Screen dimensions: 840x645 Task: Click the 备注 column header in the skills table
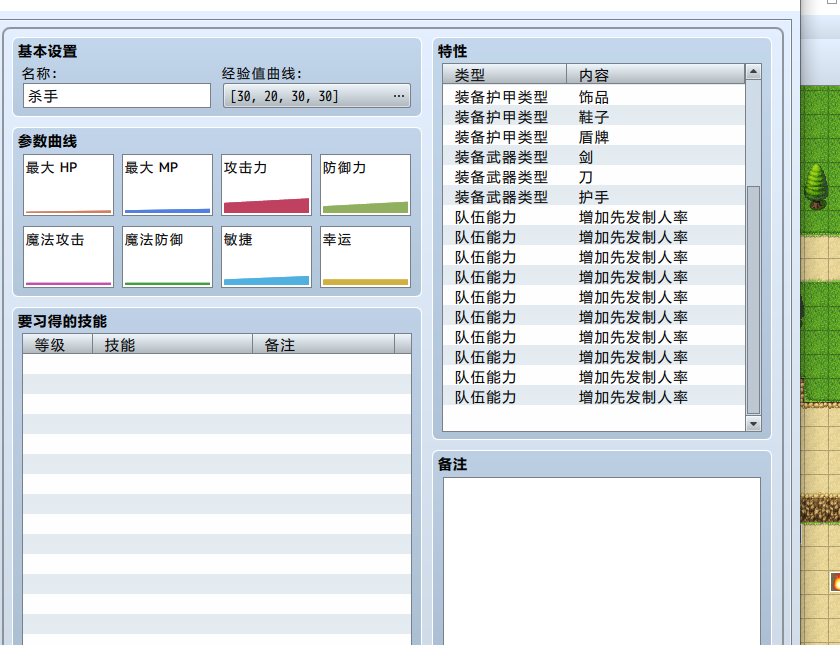[324, 344]
